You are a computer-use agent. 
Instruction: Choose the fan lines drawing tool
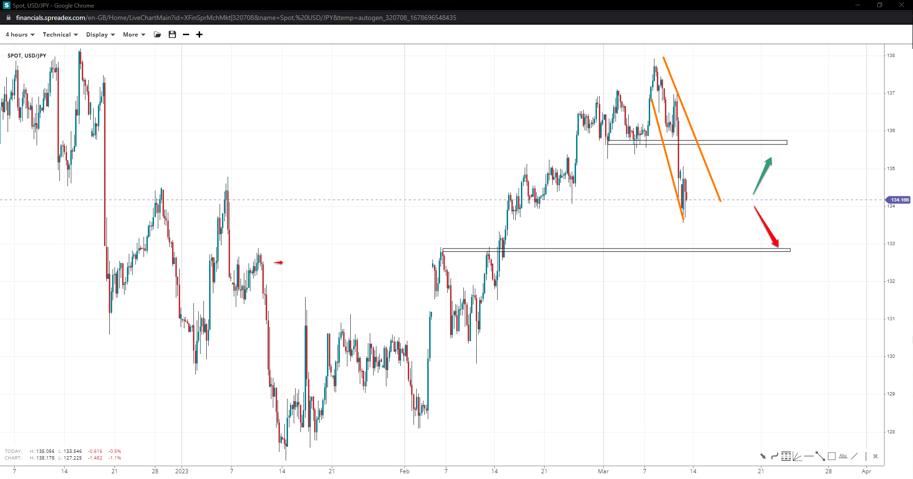pos(797,457)
